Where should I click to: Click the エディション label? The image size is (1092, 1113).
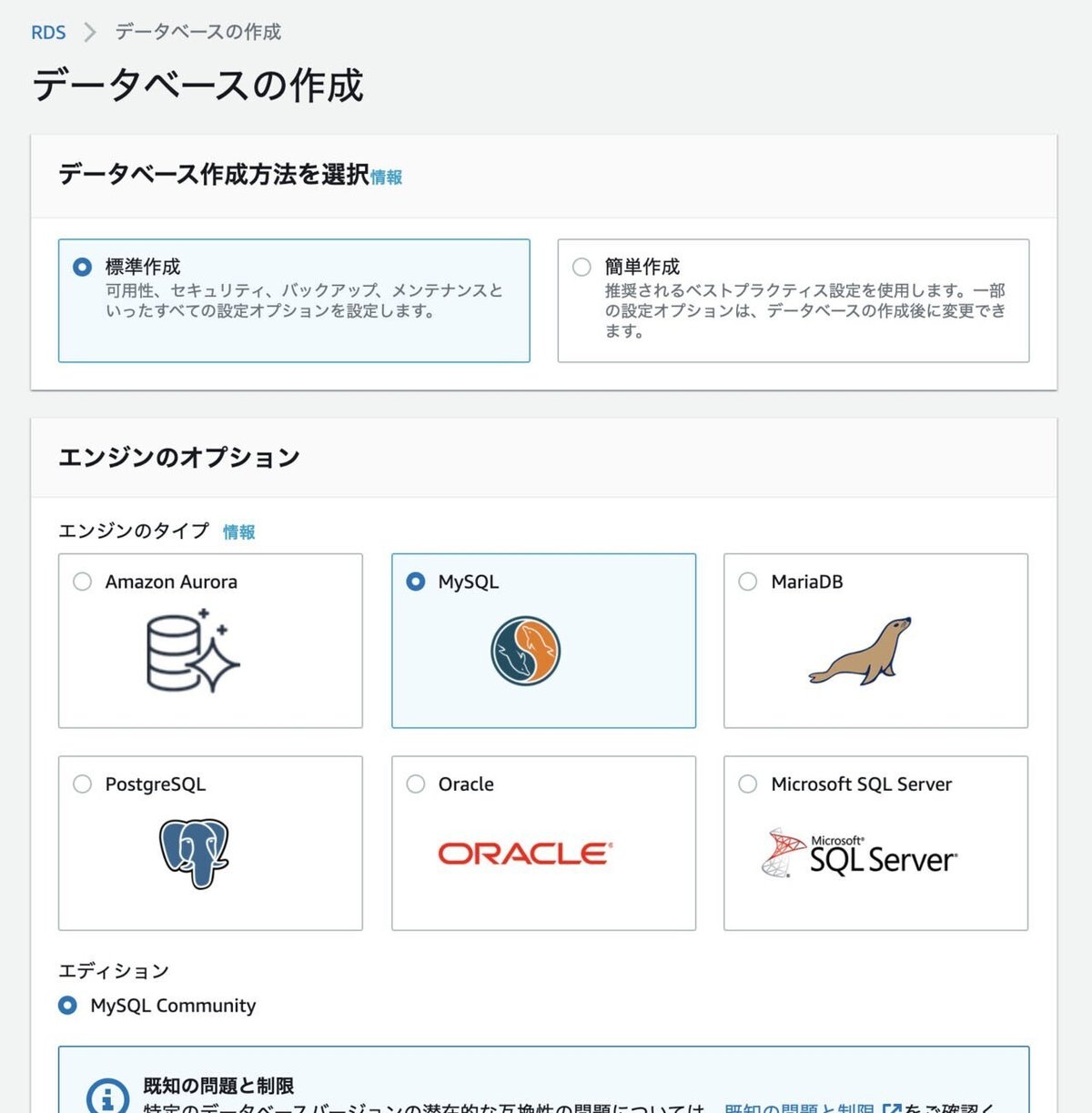[114, 971]
